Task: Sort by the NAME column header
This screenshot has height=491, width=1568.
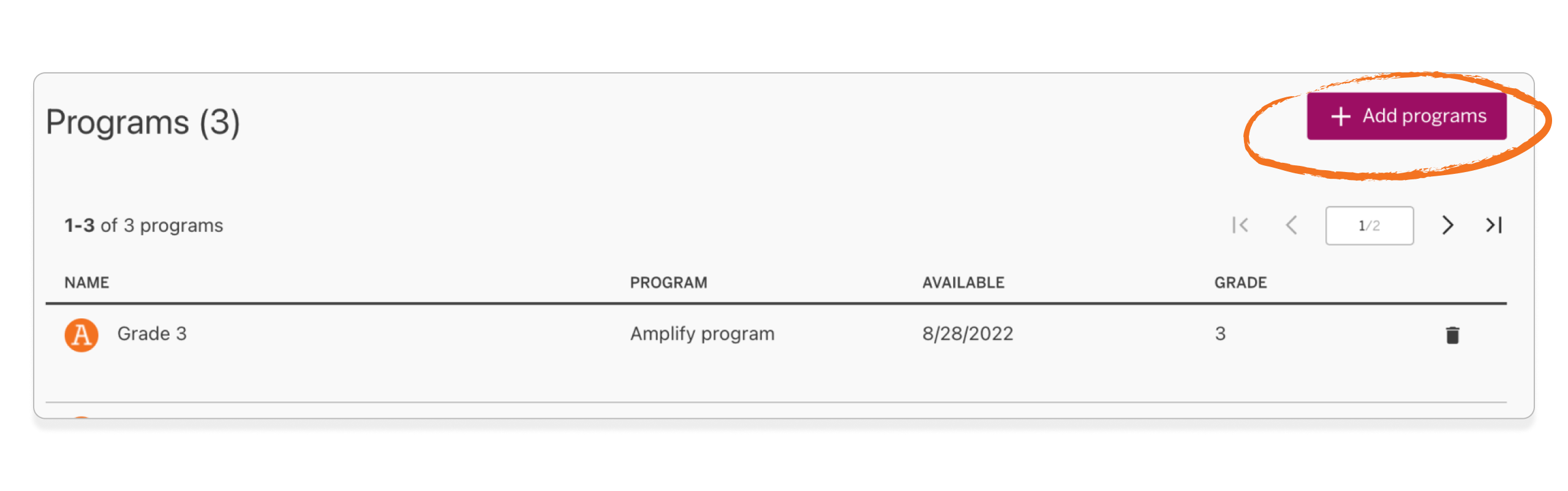Action: [87, 283]
